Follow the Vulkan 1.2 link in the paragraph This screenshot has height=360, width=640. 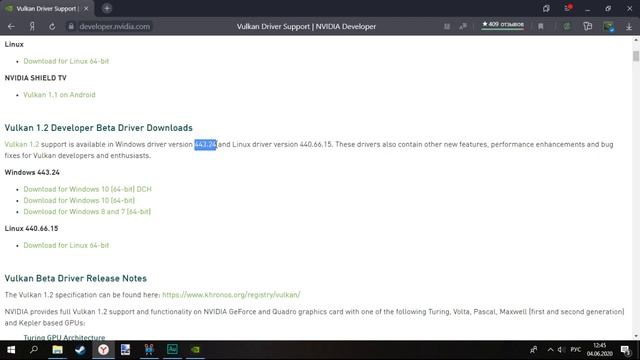coord(22,144)
